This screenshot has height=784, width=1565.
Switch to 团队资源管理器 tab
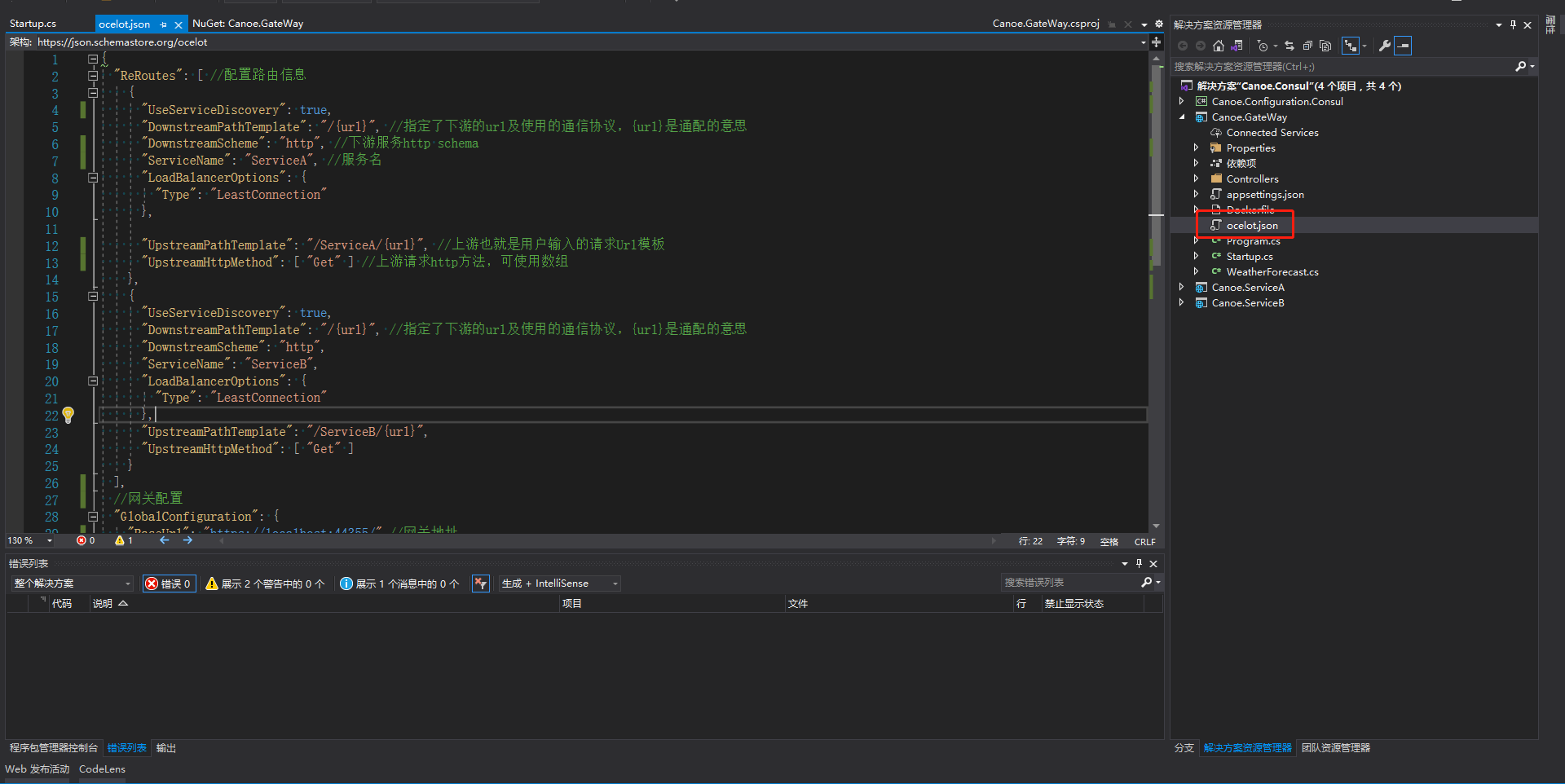[x=1335, y=747]
